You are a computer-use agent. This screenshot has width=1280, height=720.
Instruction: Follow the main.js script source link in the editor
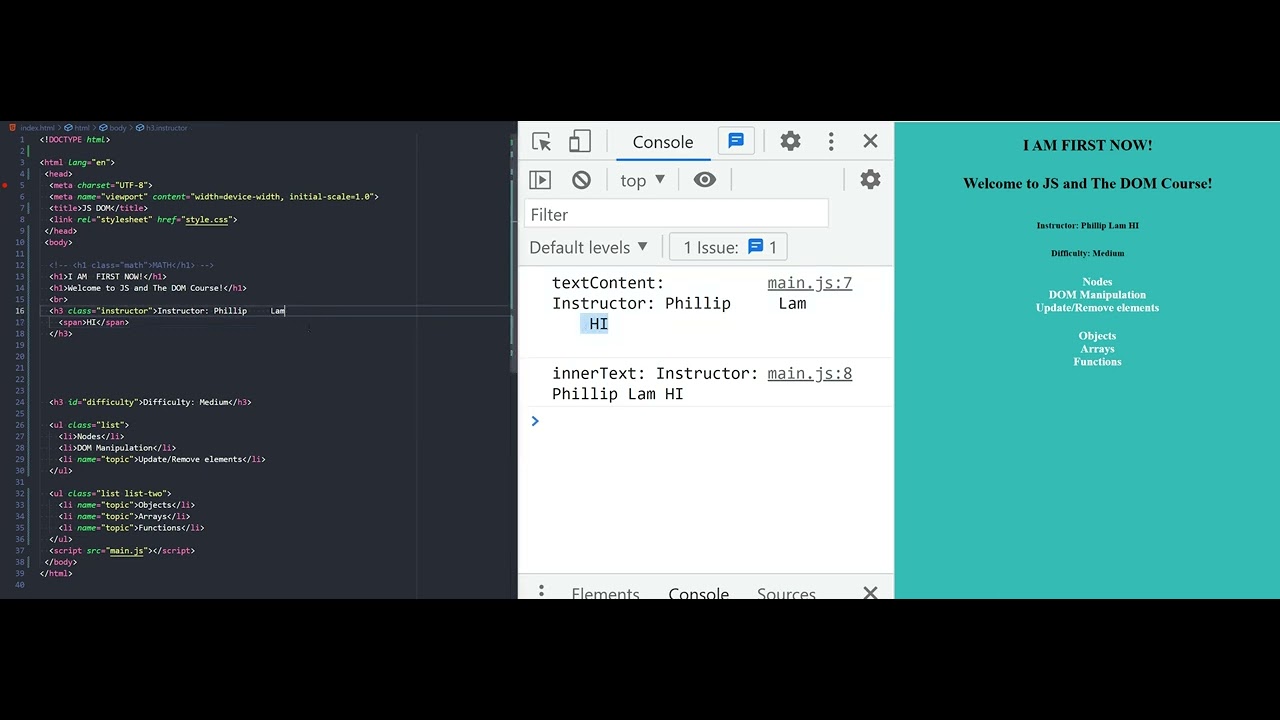click(x=127, y=550)
